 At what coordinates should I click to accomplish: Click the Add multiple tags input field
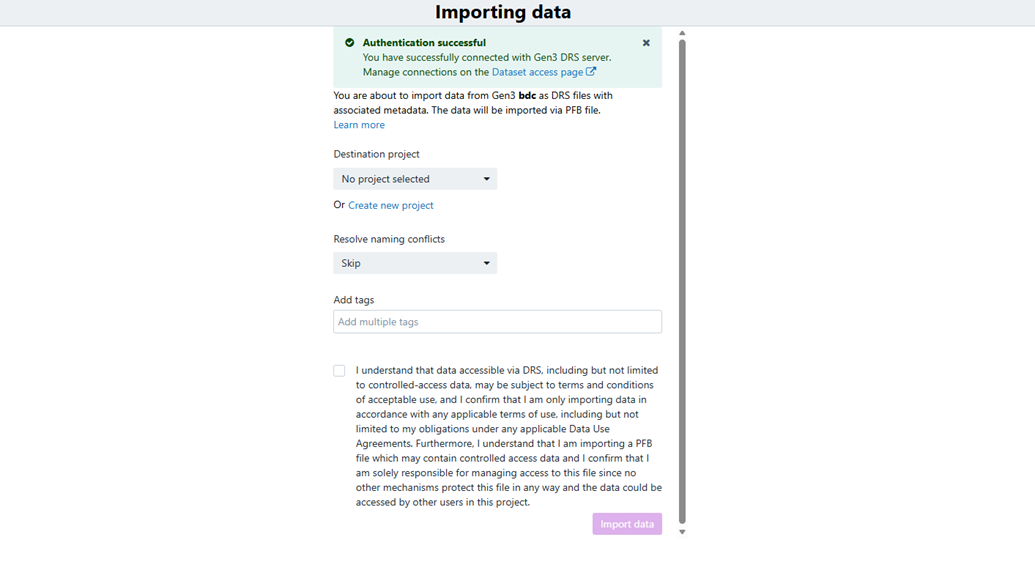pyautogui.click(x=497, y=321)
